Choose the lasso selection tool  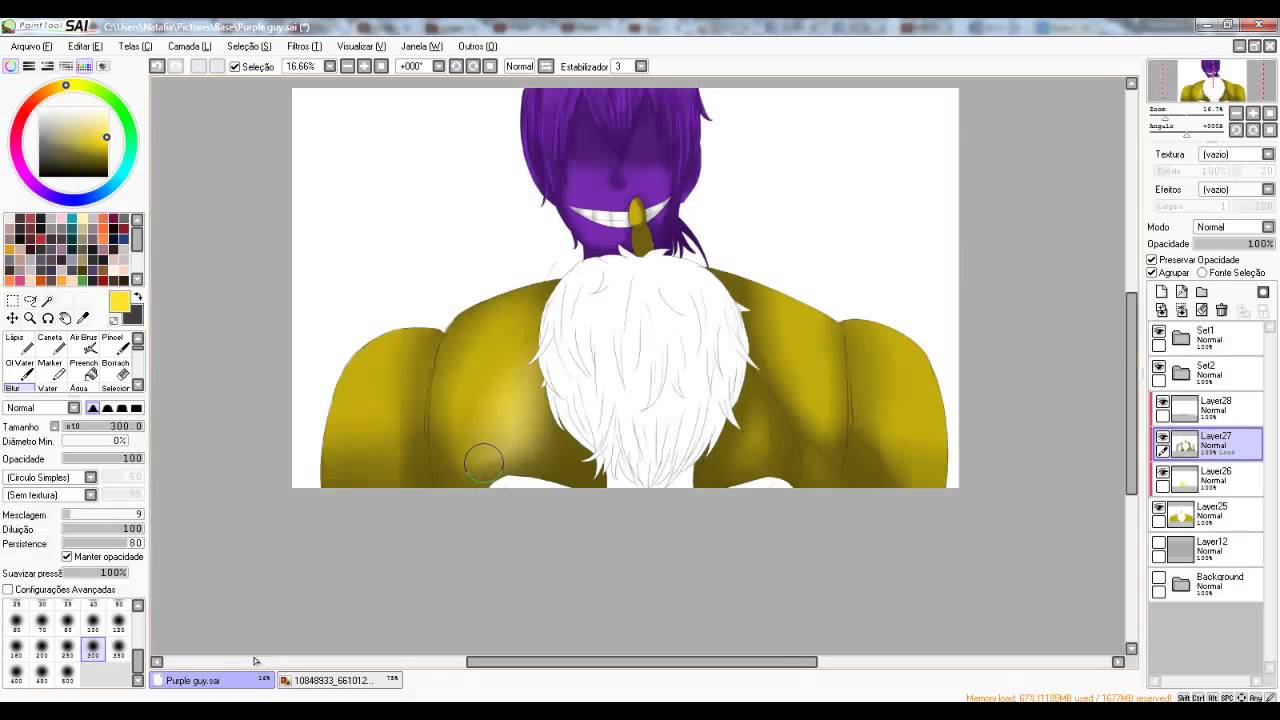[x=30, y=301]
